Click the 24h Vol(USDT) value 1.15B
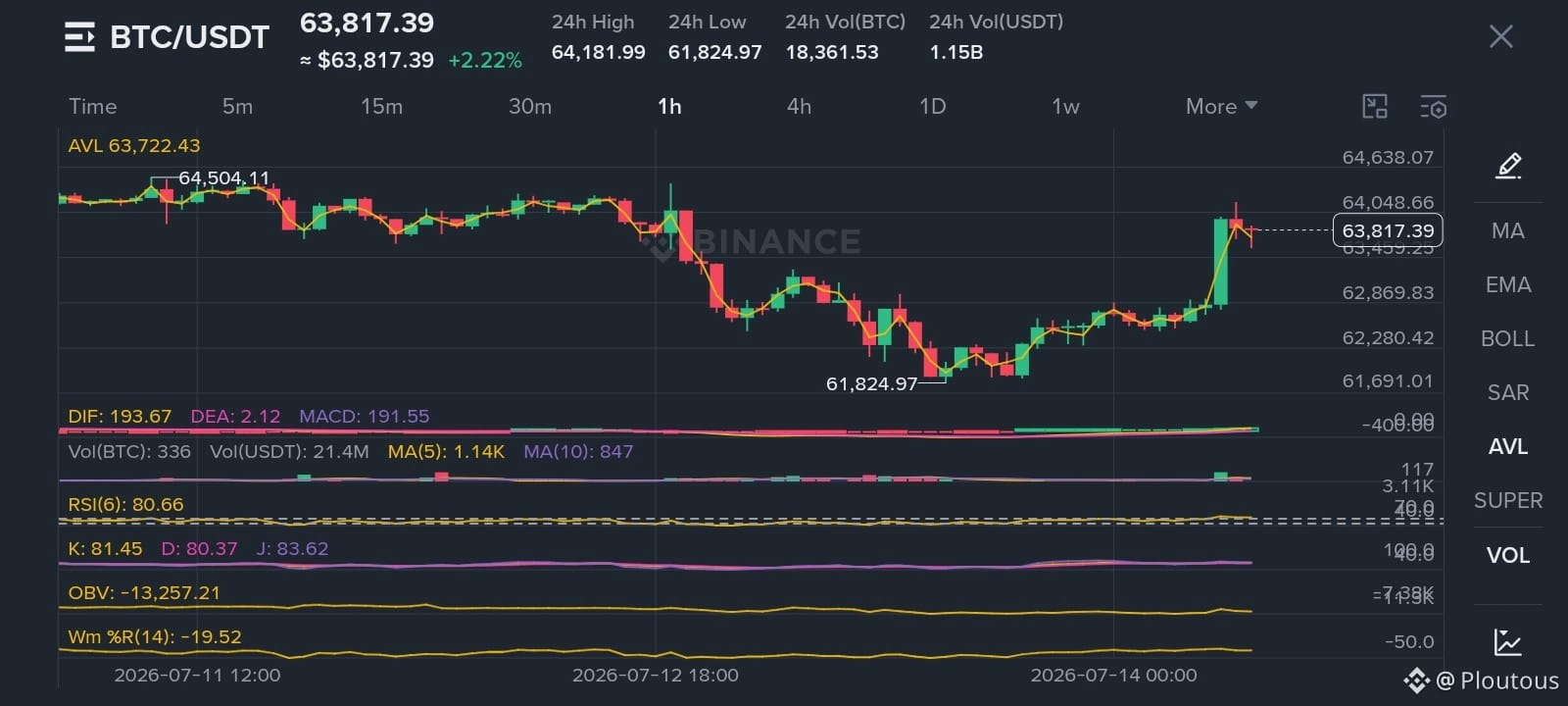Image resolution: width=1568 pixels, height=706 pixels. point(955,52)
